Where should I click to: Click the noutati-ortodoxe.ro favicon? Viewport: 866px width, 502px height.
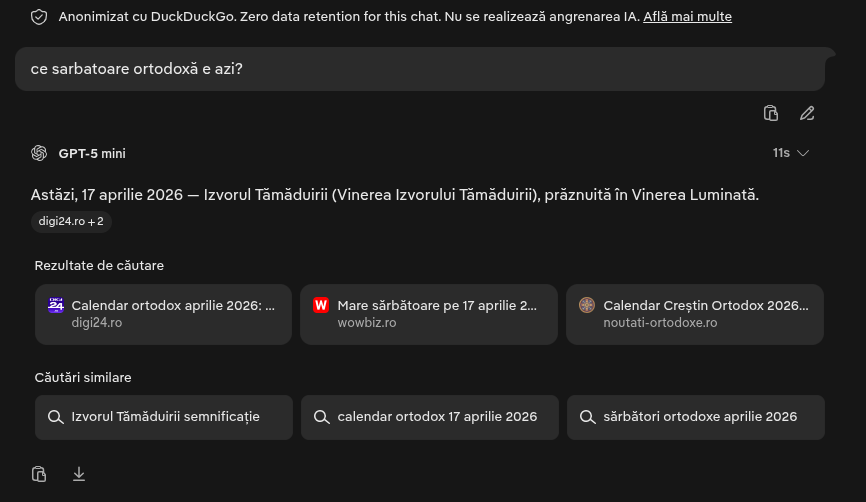tap(587, 305)
